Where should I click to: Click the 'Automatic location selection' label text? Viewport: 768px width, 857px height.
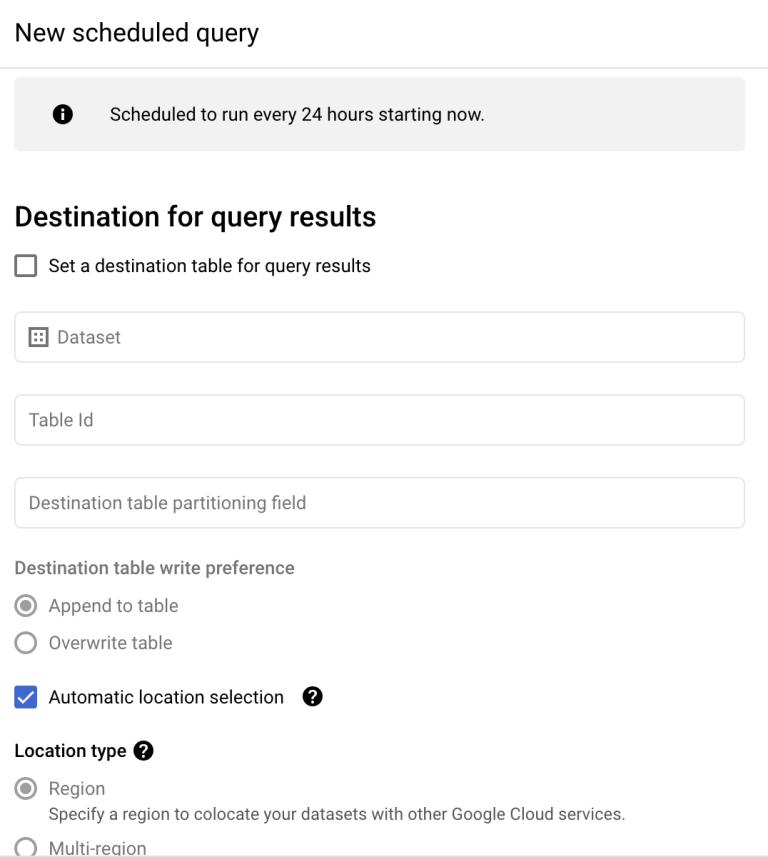166,698
